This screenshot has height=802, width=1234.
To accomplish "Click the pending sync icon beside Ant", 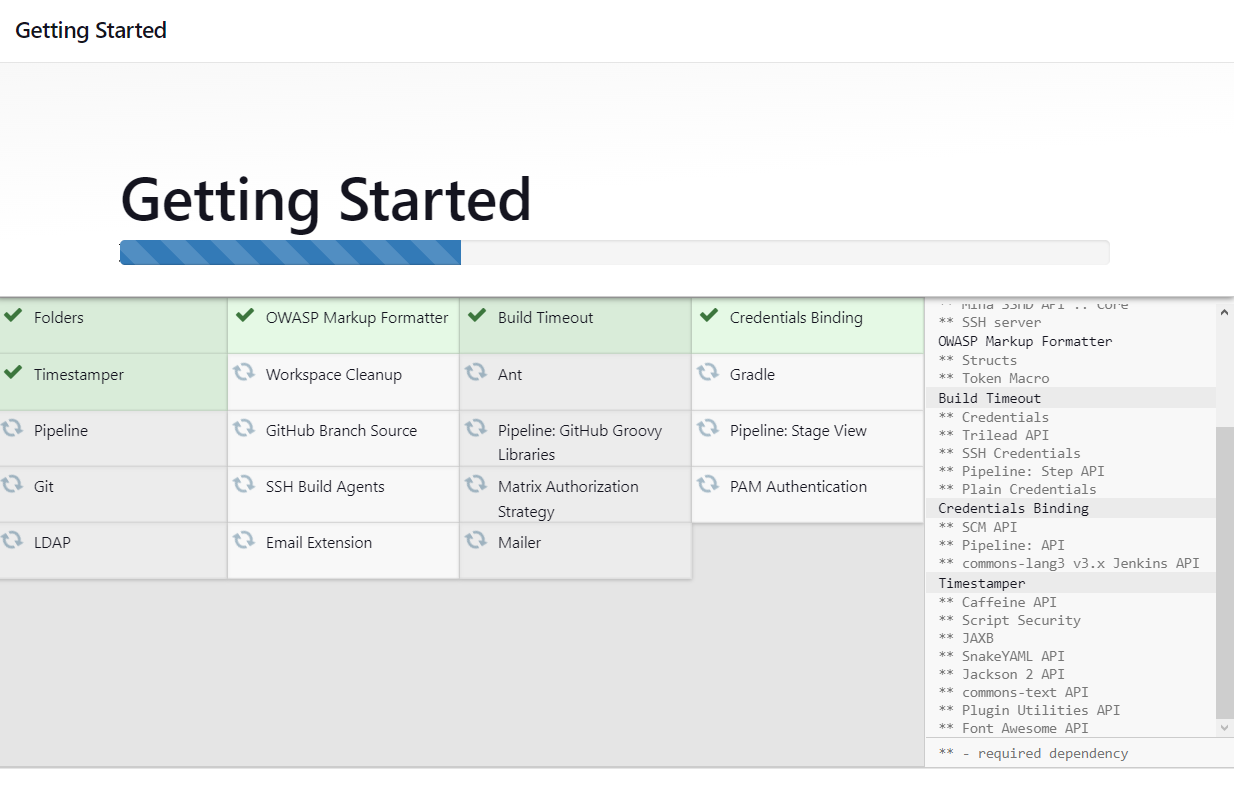I will point(476,373).
